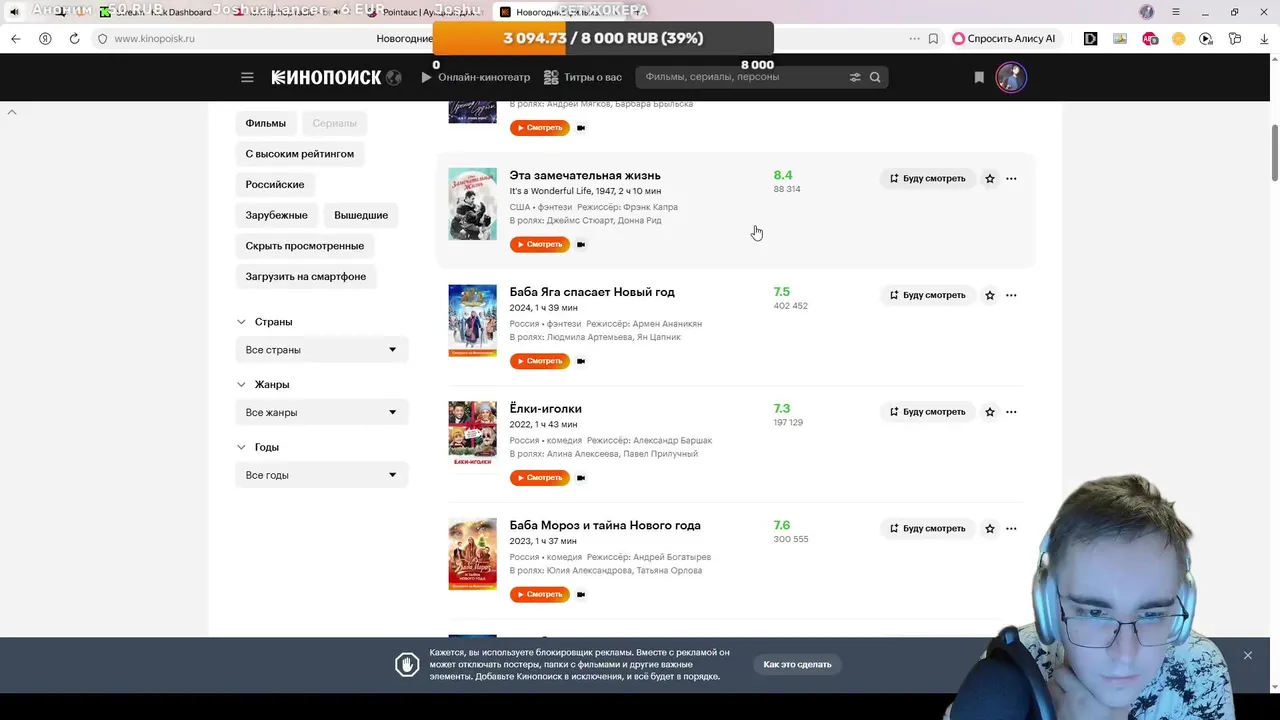This screenshot has height=720, width=1280.
Task: Click Смотреть for Эта замечательная жизнь
Action: (x=540, y=244)
